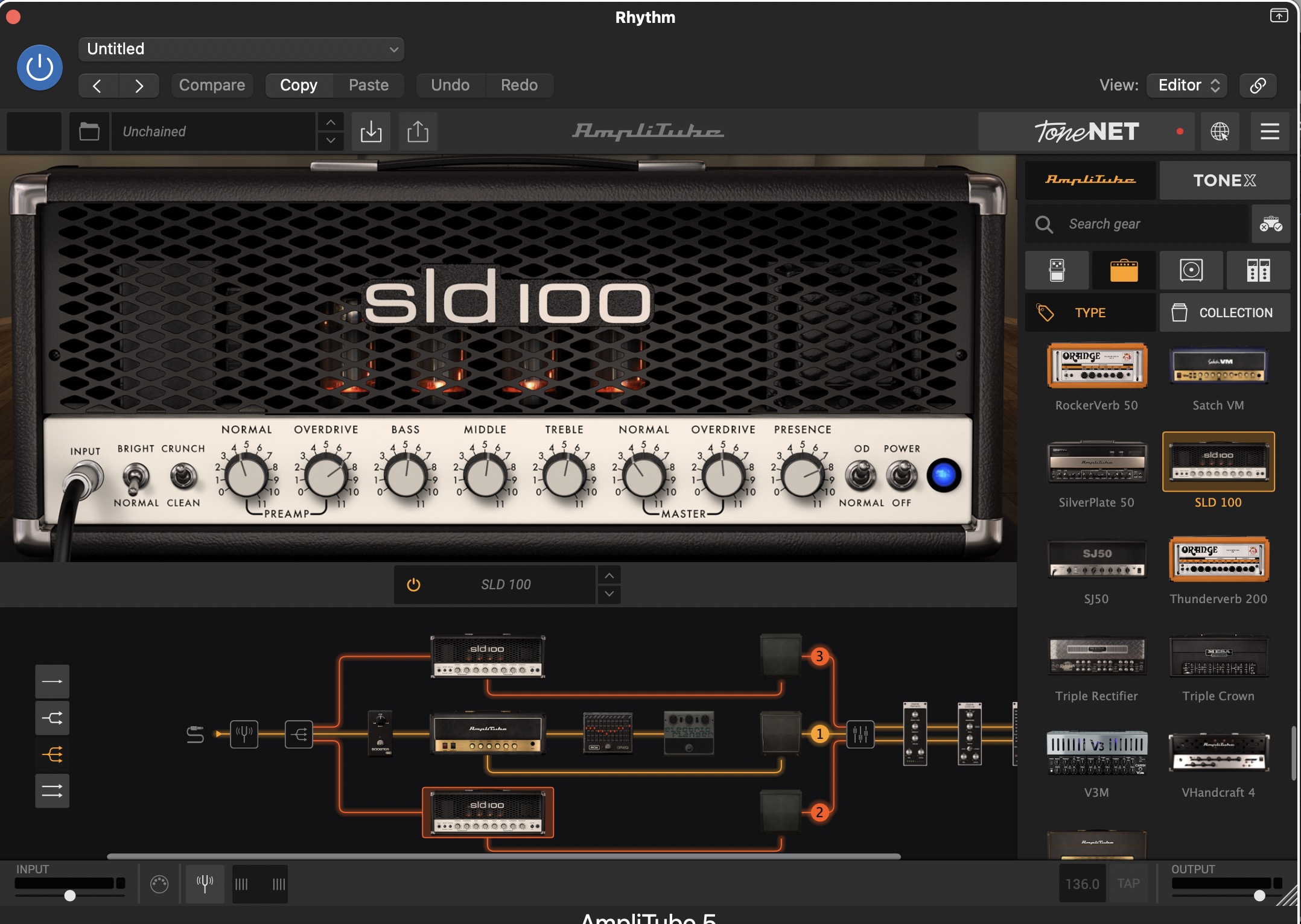Click the Compare button
Viewport: 1301px width, 924px height.
tap(212, 85)
